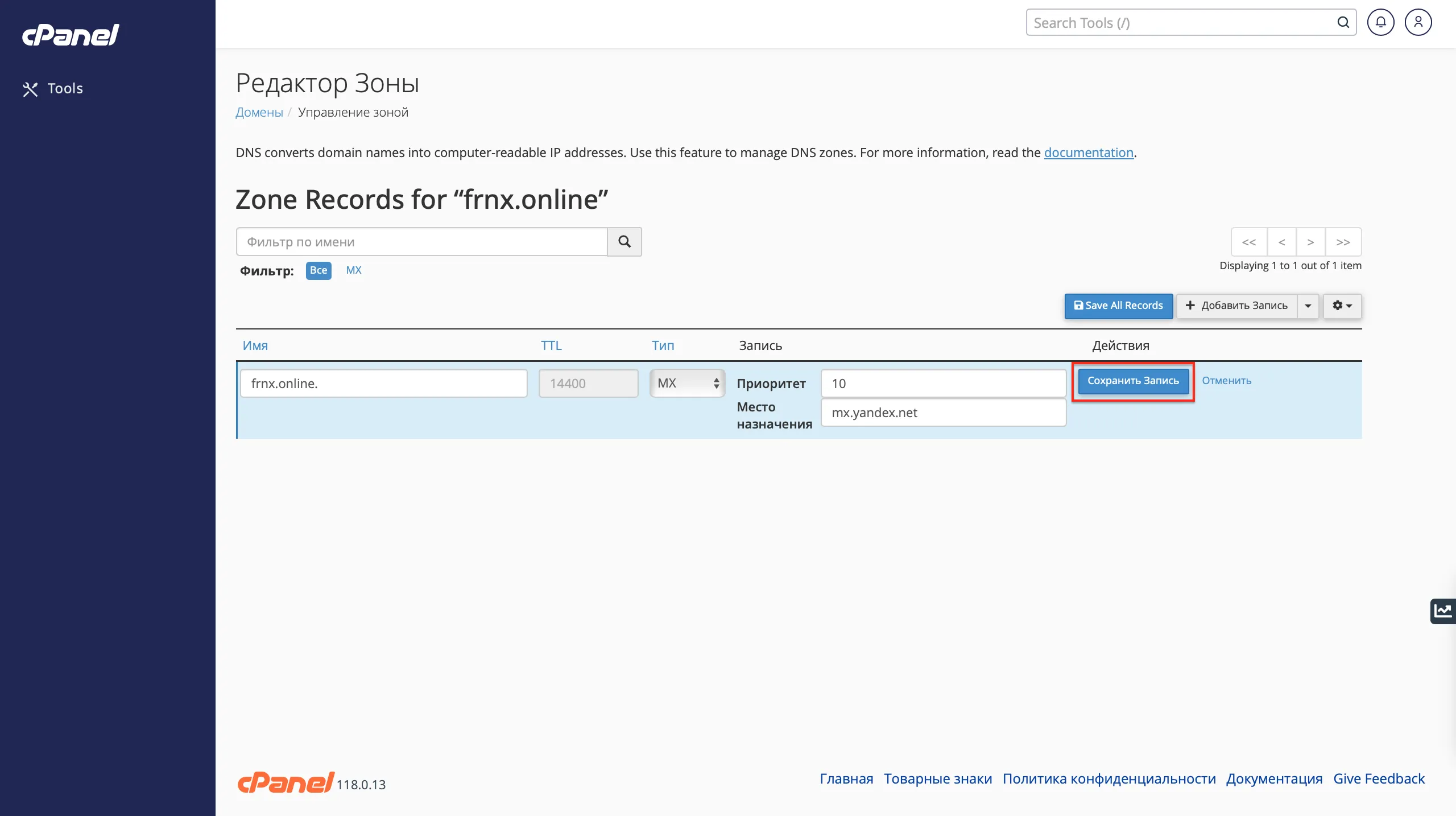Click the cPanel logo in sidebar

coord(71,35)
